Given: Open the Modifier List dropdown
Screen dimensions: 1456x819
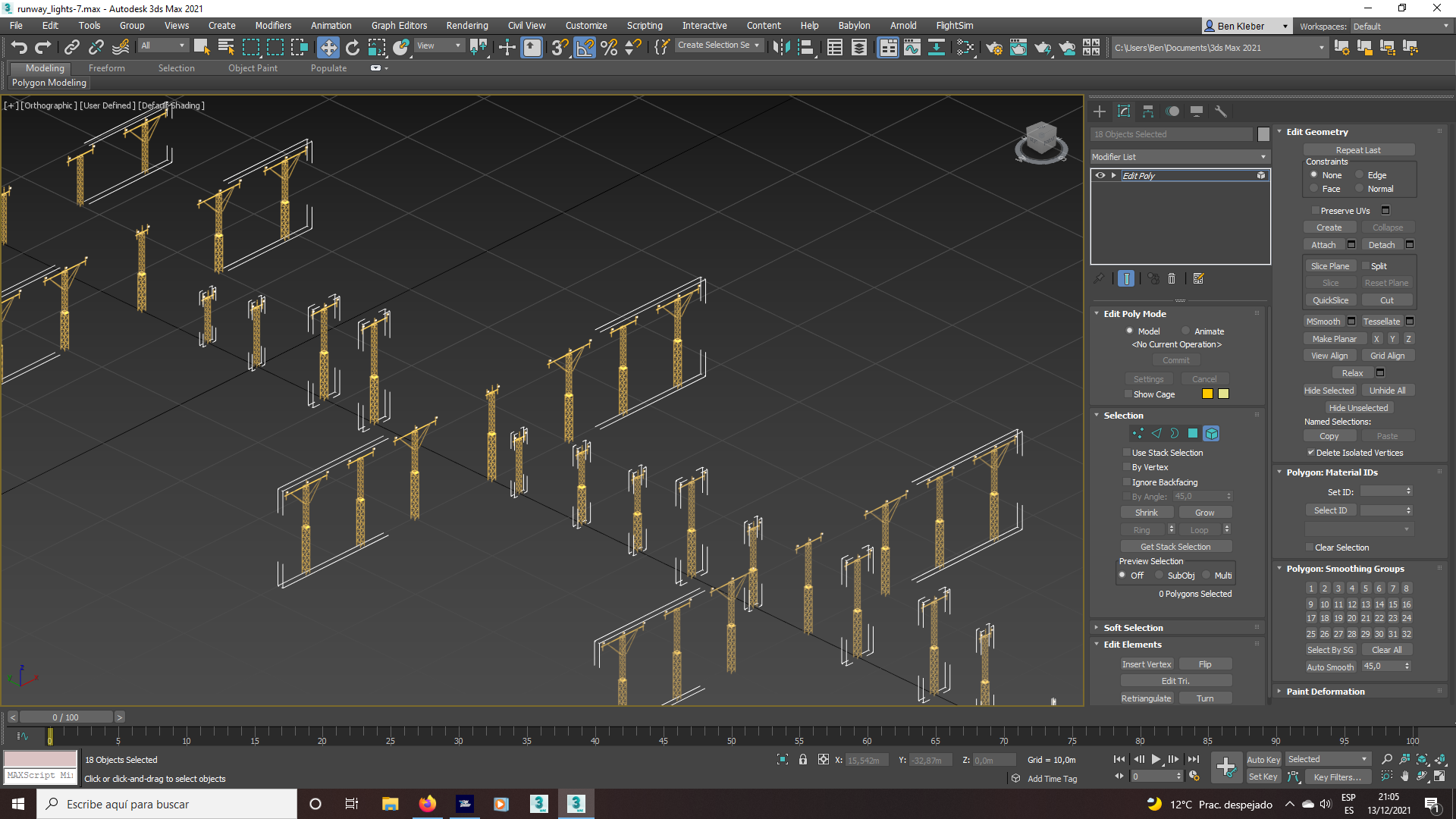Looking at the screenshot, I should 1263,156.
